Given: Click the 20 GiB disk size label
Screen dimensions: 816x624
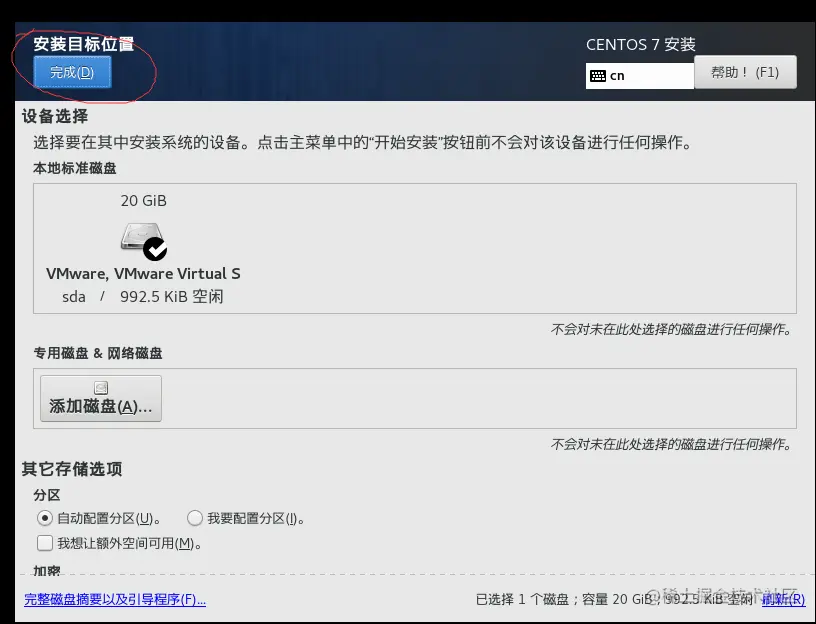Looking at the screenshot, I should (x=144, y=200).
